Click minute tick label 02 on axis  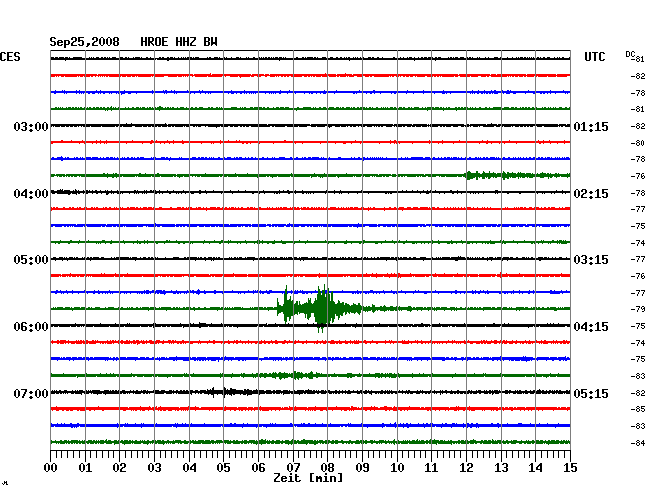click(x=119, y=468)
